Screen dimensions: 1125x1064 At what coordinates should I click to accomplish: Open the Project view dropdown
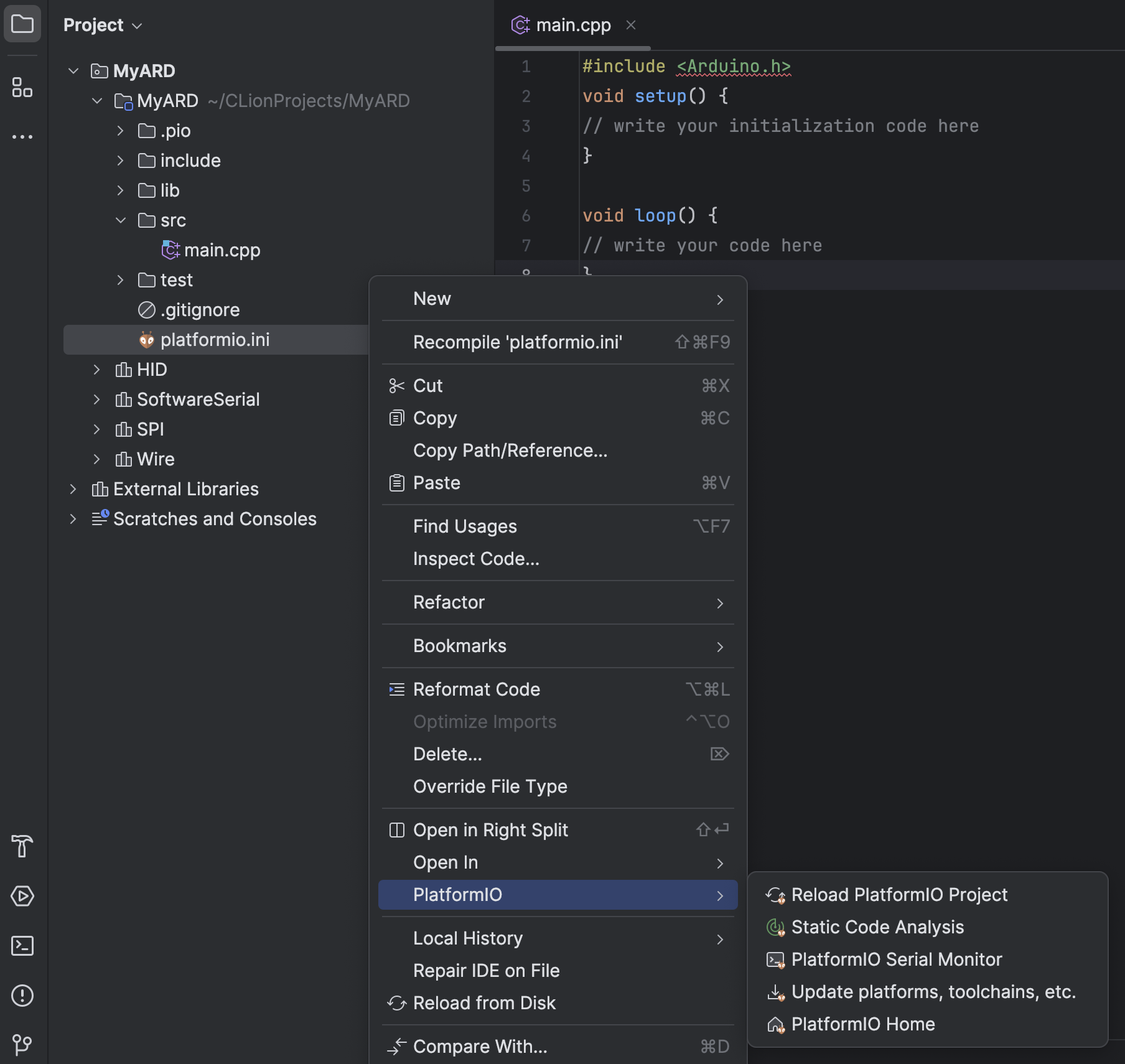(x=136, y=26)
